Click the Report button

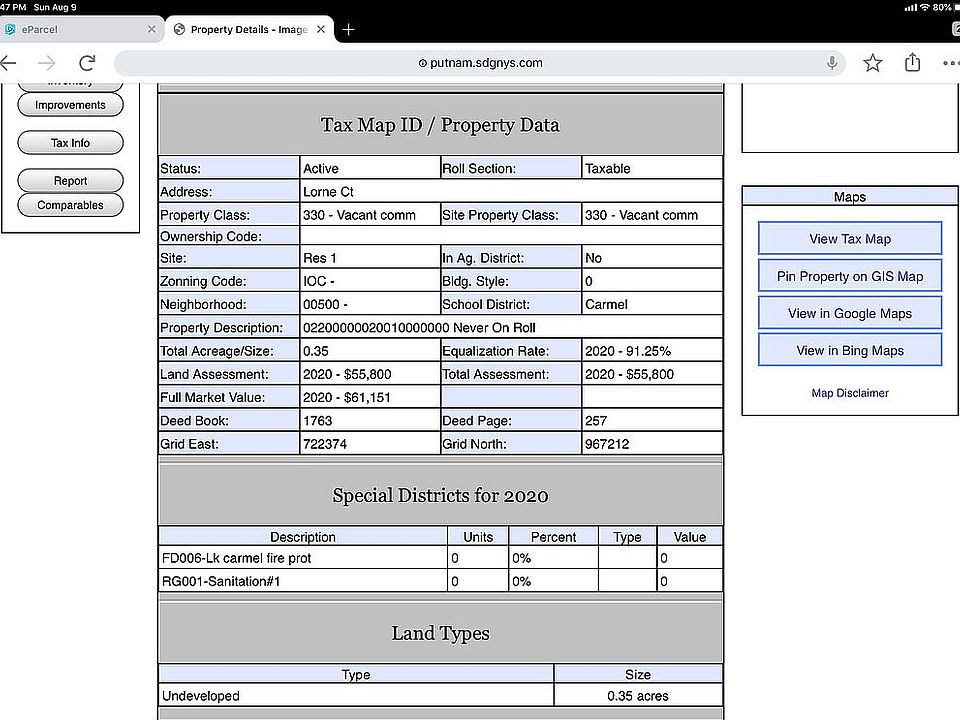70,181
